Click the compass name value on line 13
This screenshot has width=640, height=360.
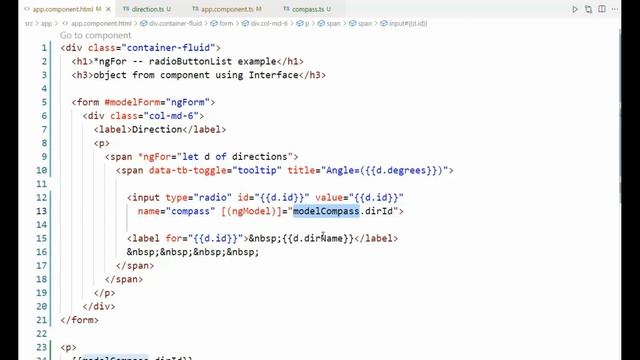pos(190,211)
